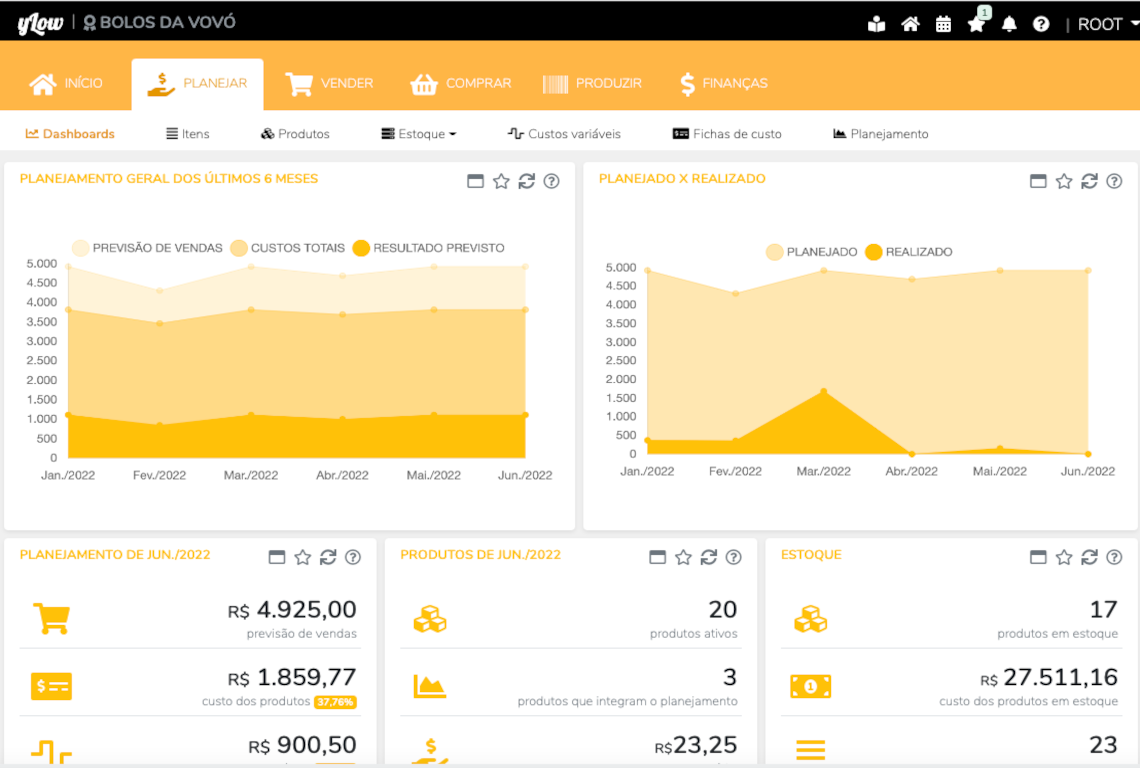Open the Finanças tab
This screenshot has height=768, width=1140.
[723, 84]
